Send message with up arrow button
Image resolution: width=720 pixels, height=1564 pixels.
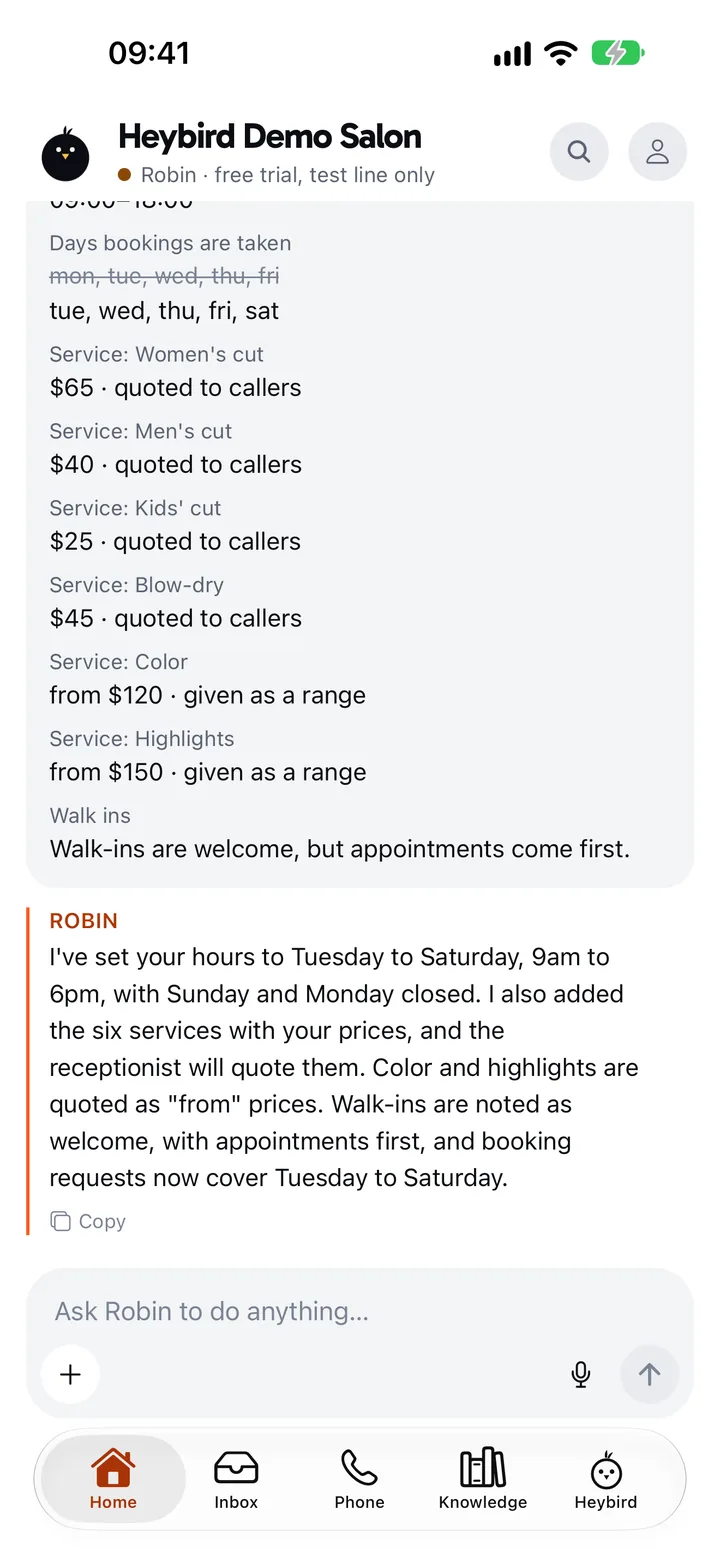649,1374
